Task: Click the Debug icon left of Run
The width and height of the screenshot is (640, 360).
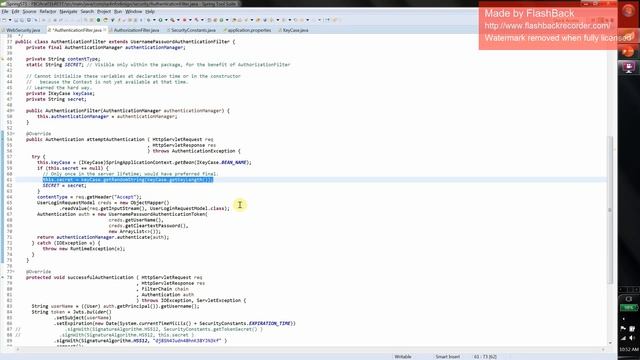Action: pyautogui.click(x=148, y=20)
